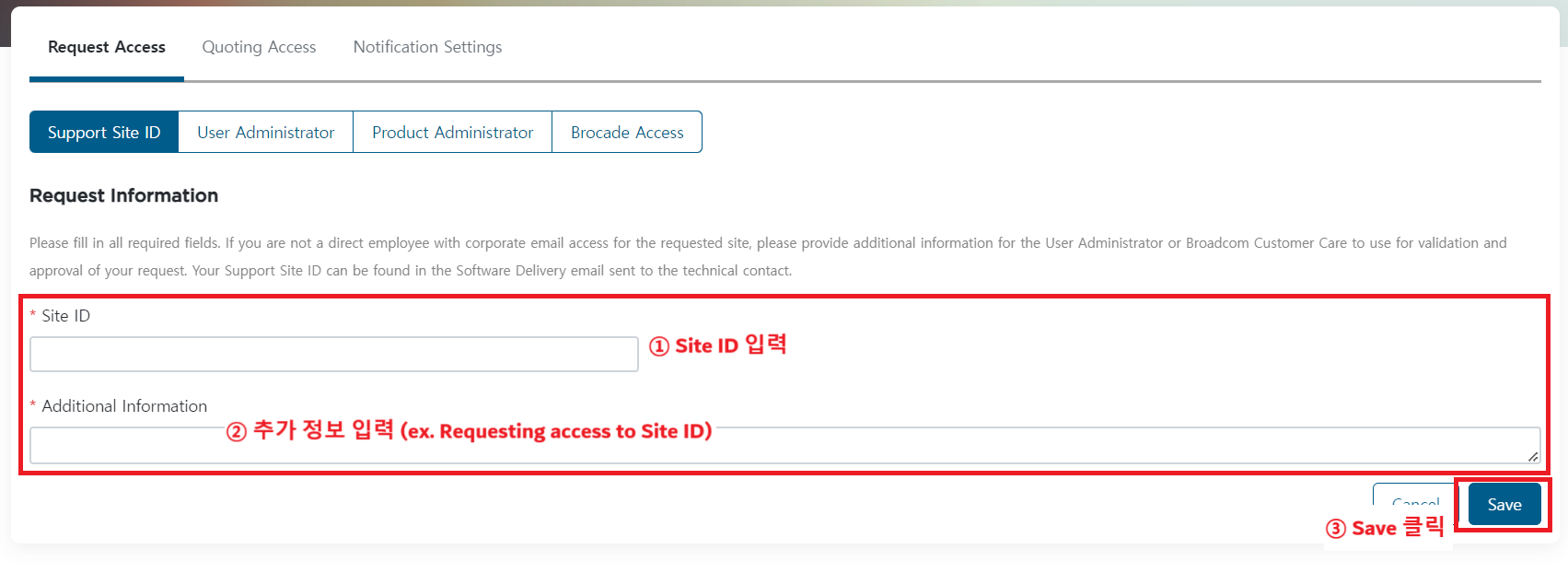Viewport: 1568px width, 573px height.
Task: Click the red asterisk beside Site ID
Action: coord(33,316)
